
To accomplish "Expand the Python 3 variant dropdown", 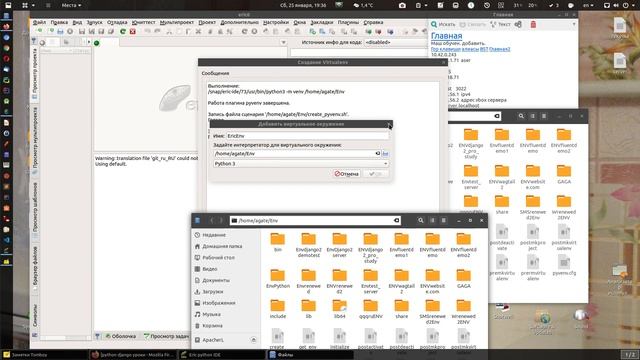I will pyautogui.click(x=301, y=164).
